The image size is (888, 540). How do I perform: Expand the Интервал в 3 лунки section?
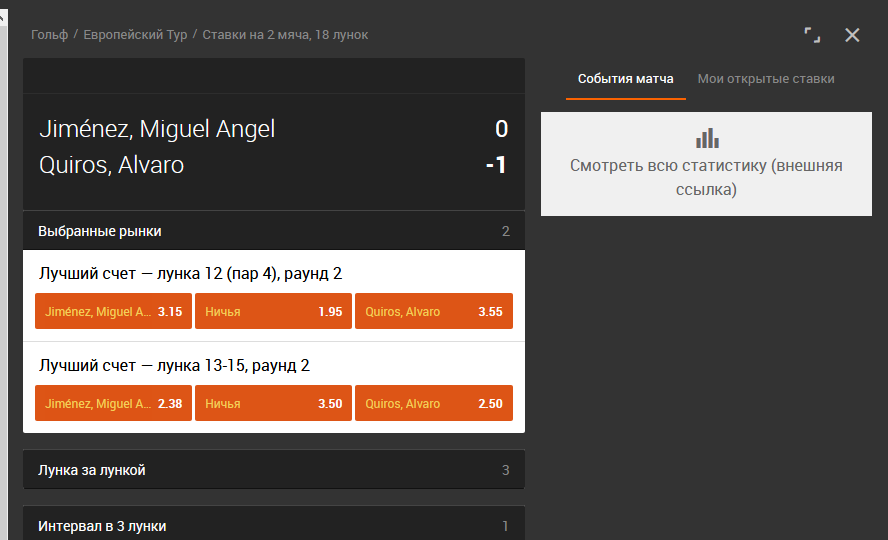274,524
